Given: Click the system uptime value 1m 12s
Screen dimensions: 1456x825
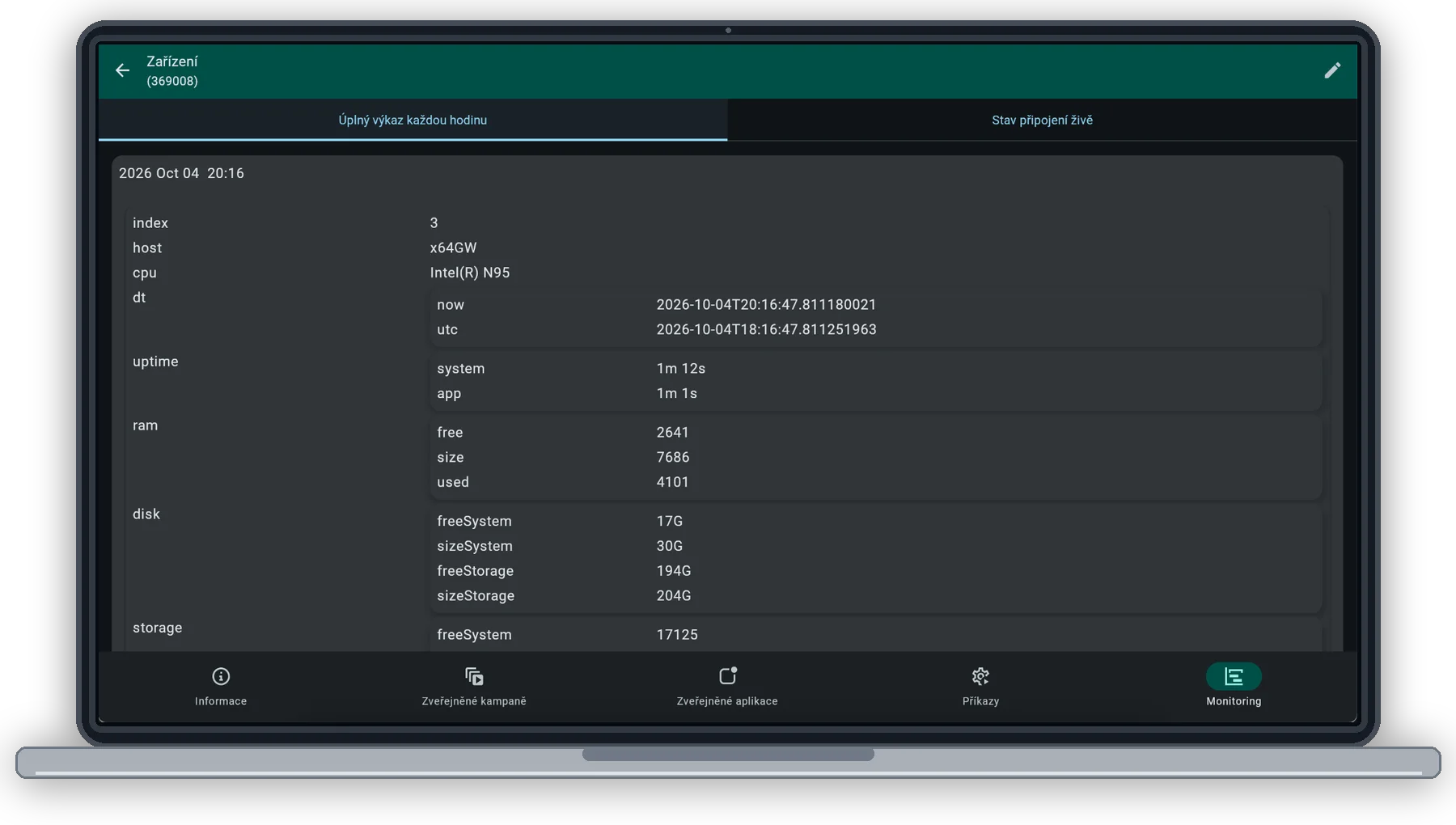Looking at the screenshot, I should (681, 368).
